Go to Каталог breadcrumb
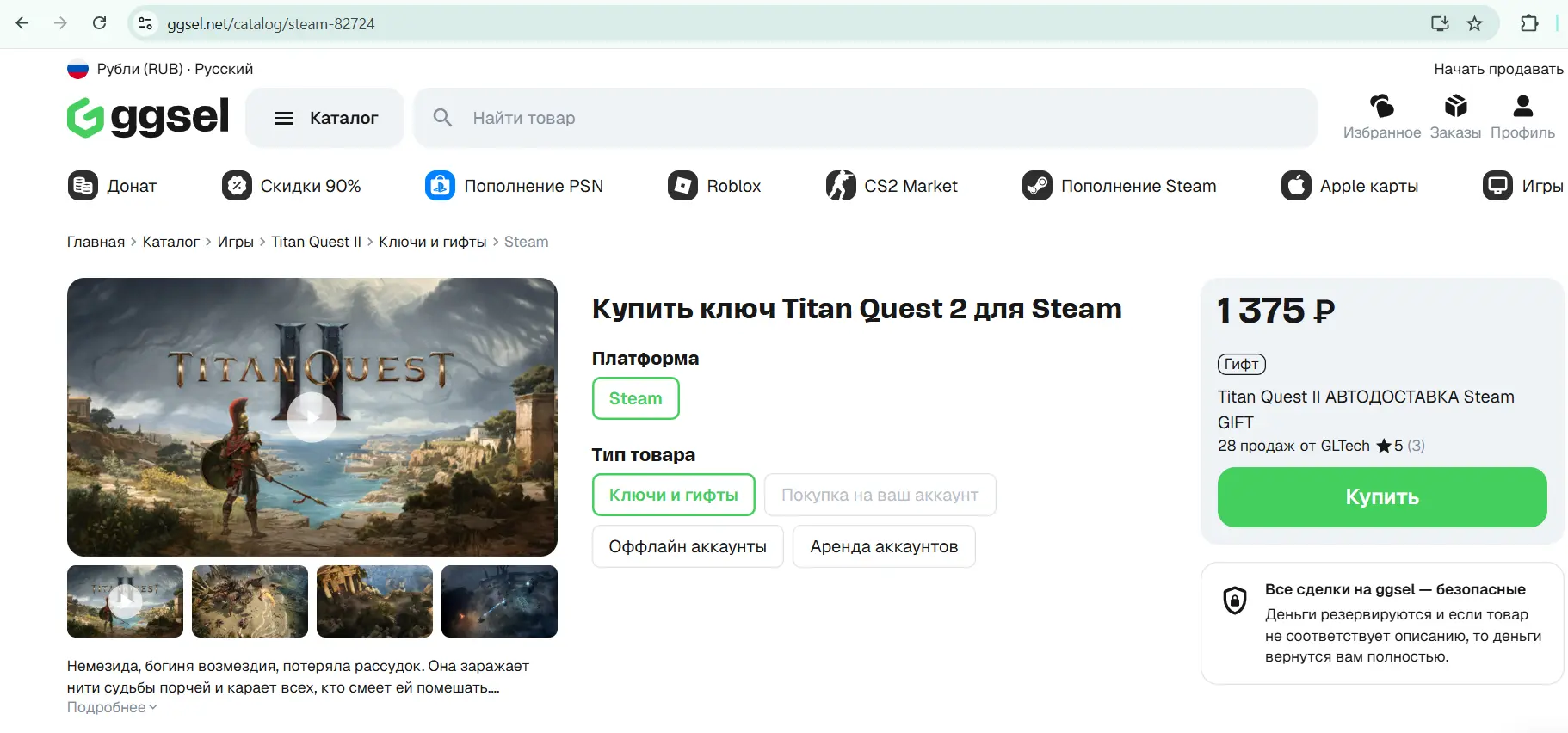 click(171, 242)
